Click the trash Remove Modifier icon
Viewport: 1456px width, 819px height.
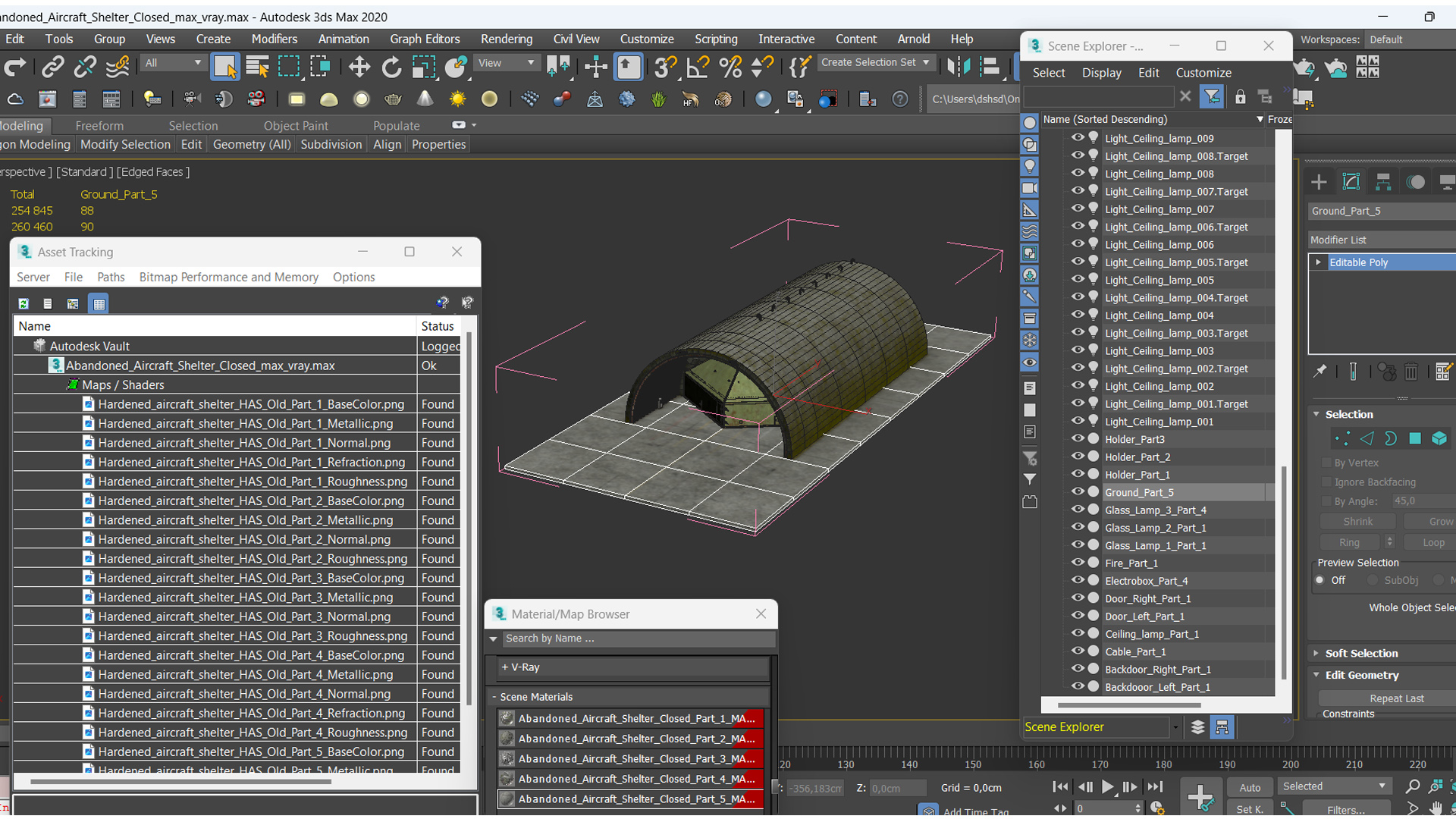[x=1411, y=372]
